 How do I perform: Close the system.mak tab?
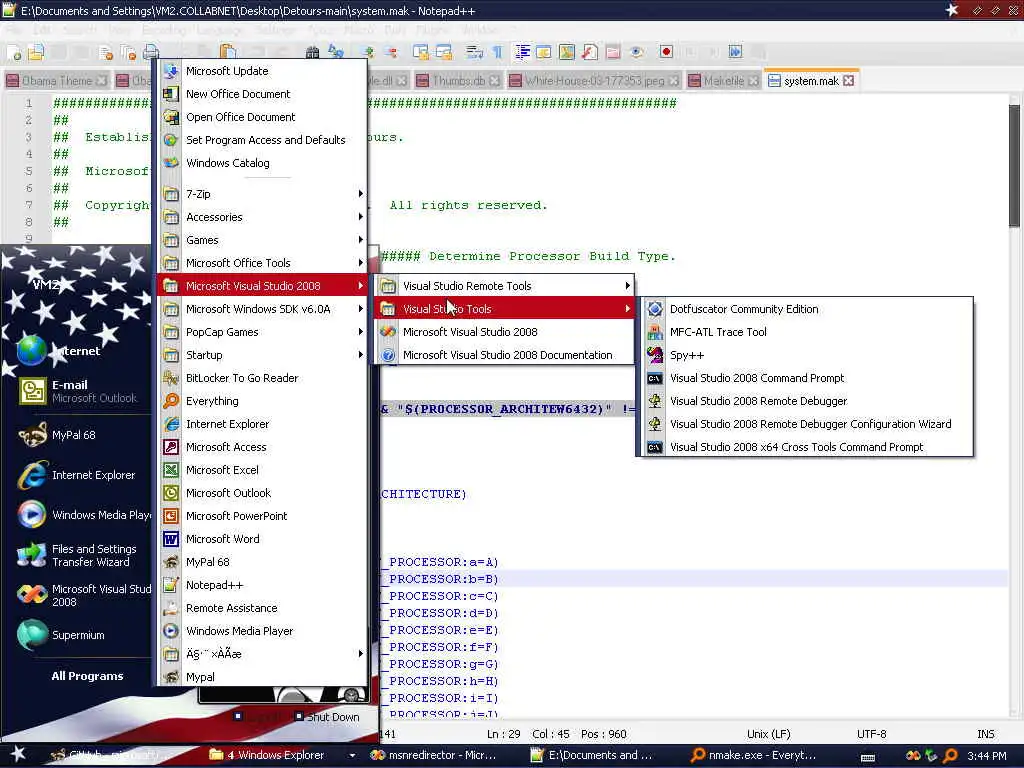(x=848, y=80)
